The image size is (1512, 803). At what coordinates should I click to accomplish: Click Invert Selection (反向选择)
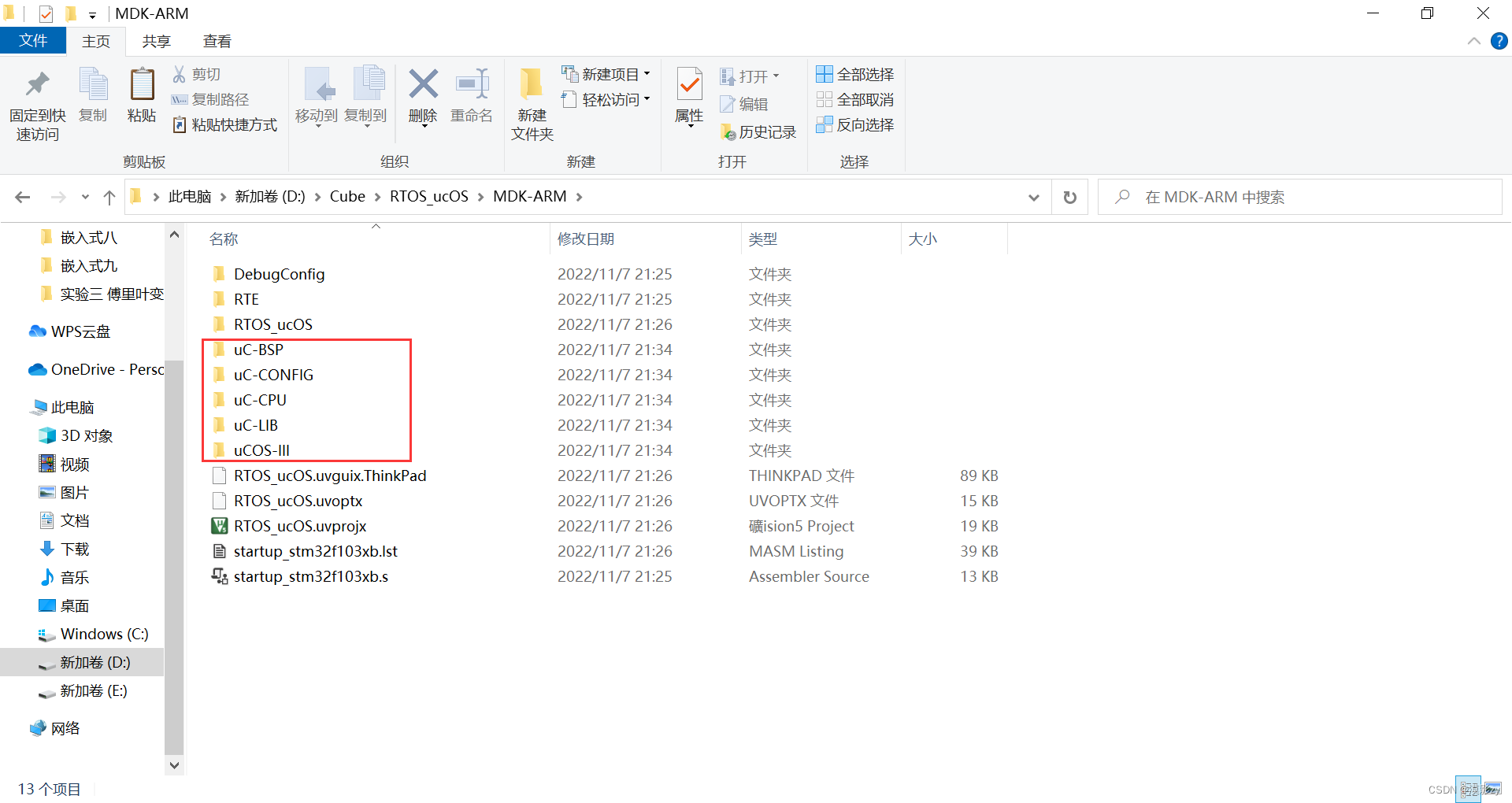[854, 124]
